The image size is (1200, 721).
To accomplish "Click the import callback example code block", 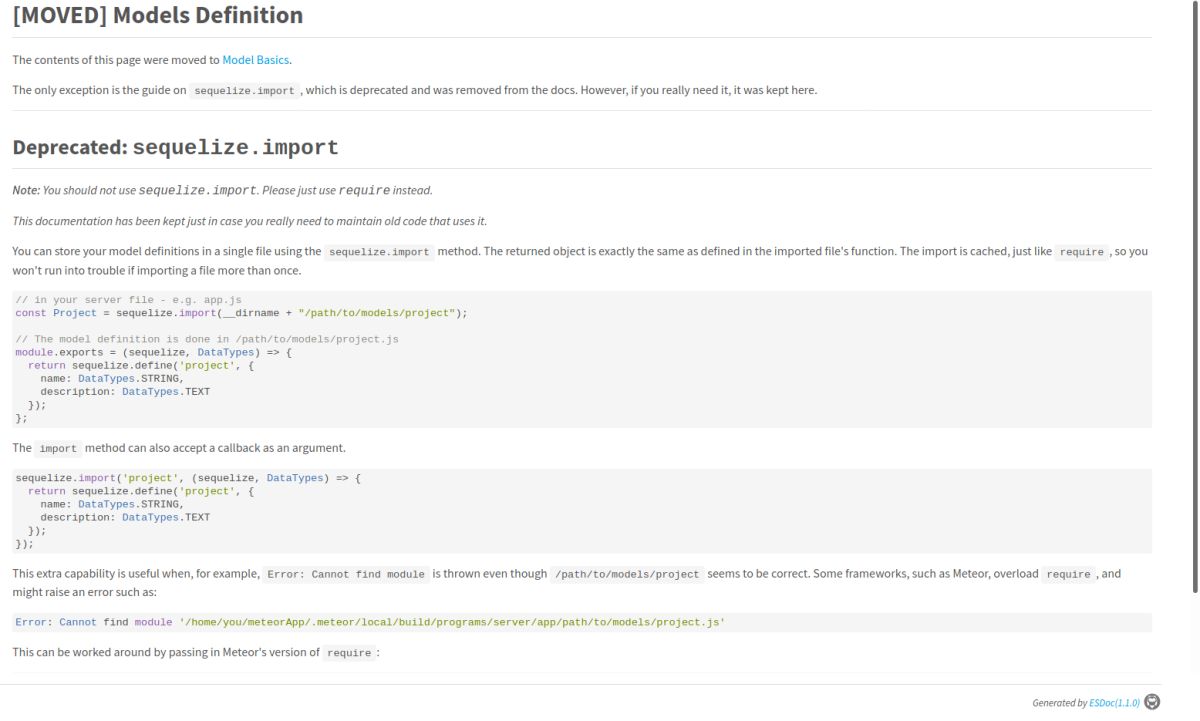I will pyautogui.click(x=580, y=511).
